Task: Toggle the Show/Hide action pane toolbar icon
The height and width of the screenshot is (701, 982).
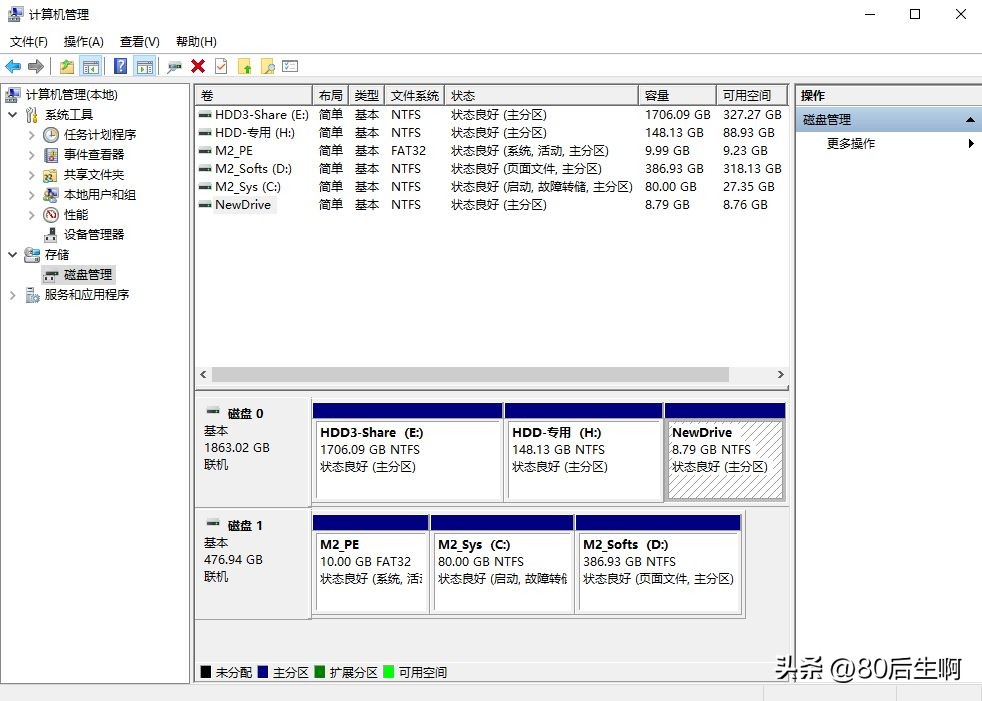Action: pyautogui.click(x=144, y=66)
